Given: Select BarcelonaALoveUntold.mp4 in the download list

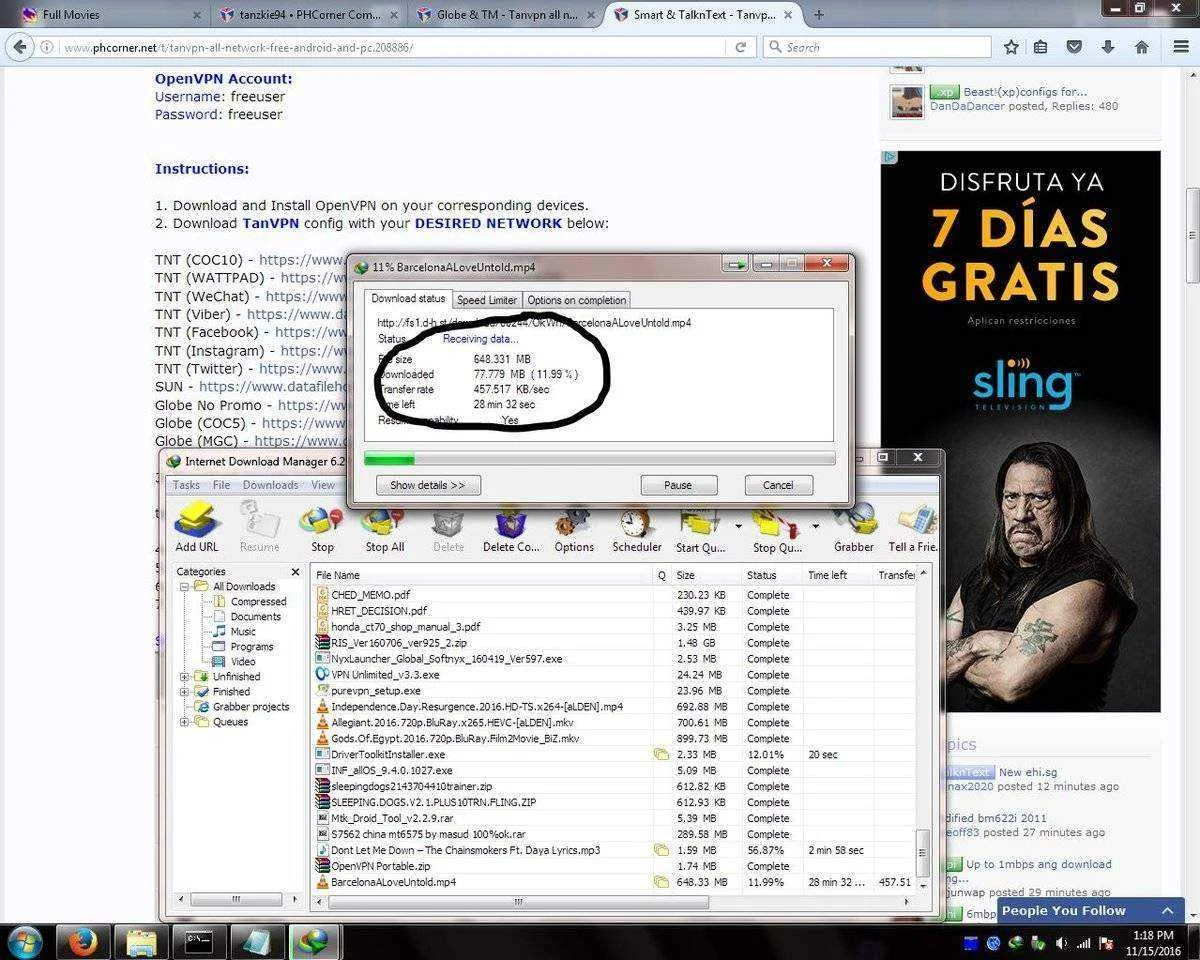Looking at the screenshot, I should [x=613, y=882].
